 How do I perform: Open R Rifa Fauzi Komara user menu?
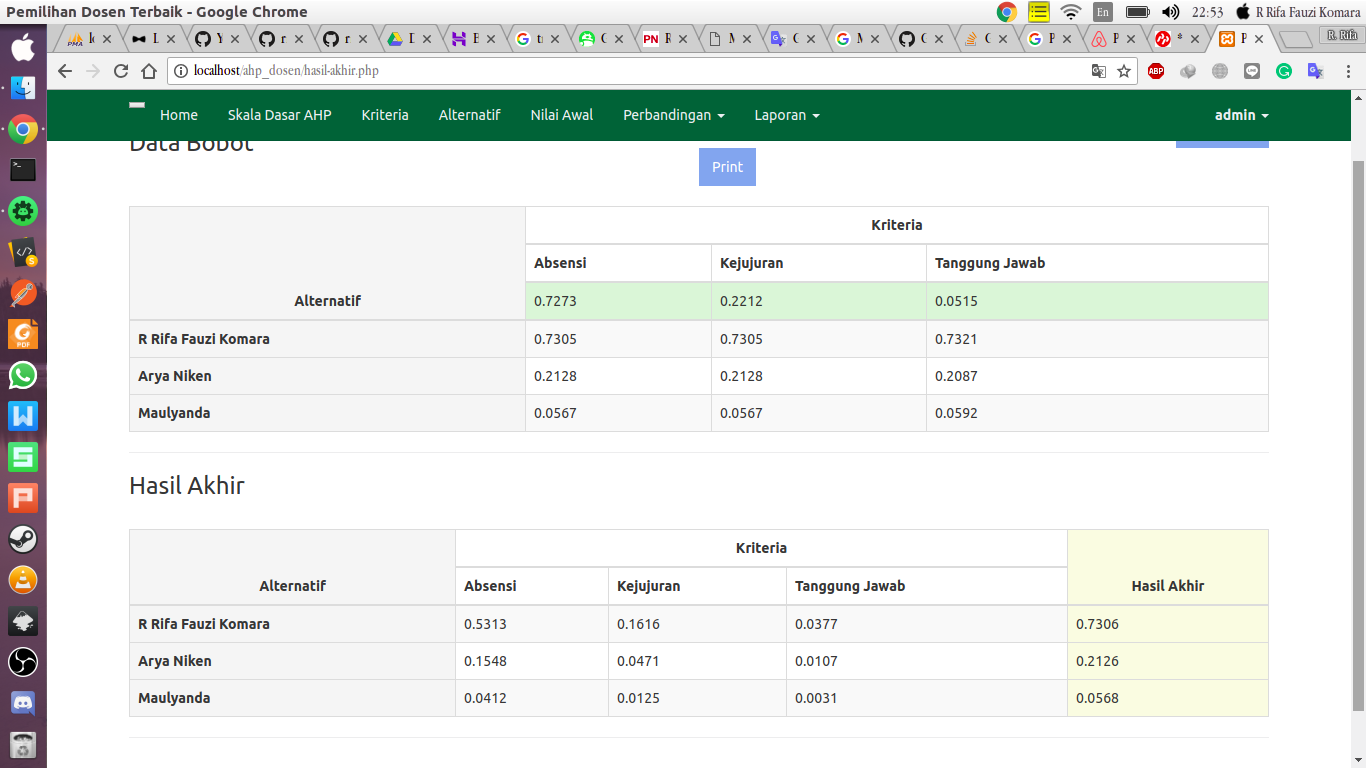coord(1298,12)
